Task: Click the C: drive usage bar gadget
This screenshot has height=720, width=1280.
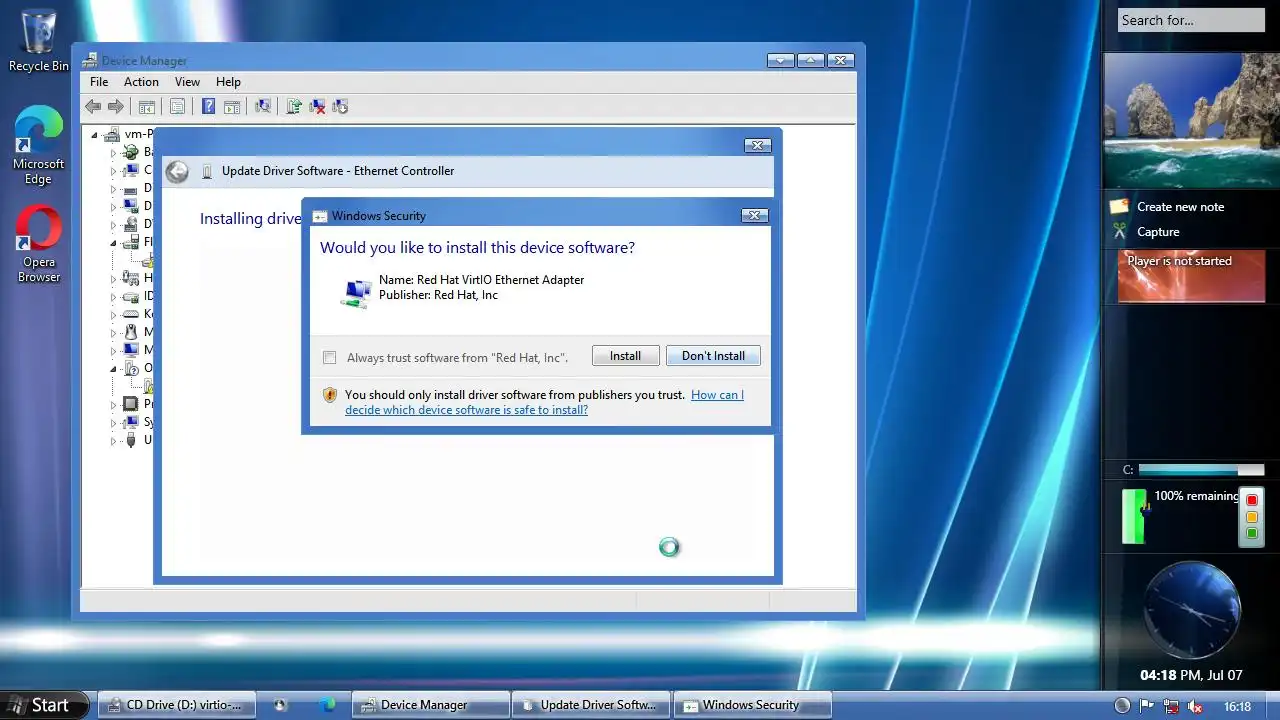Action: [1201, 470]
